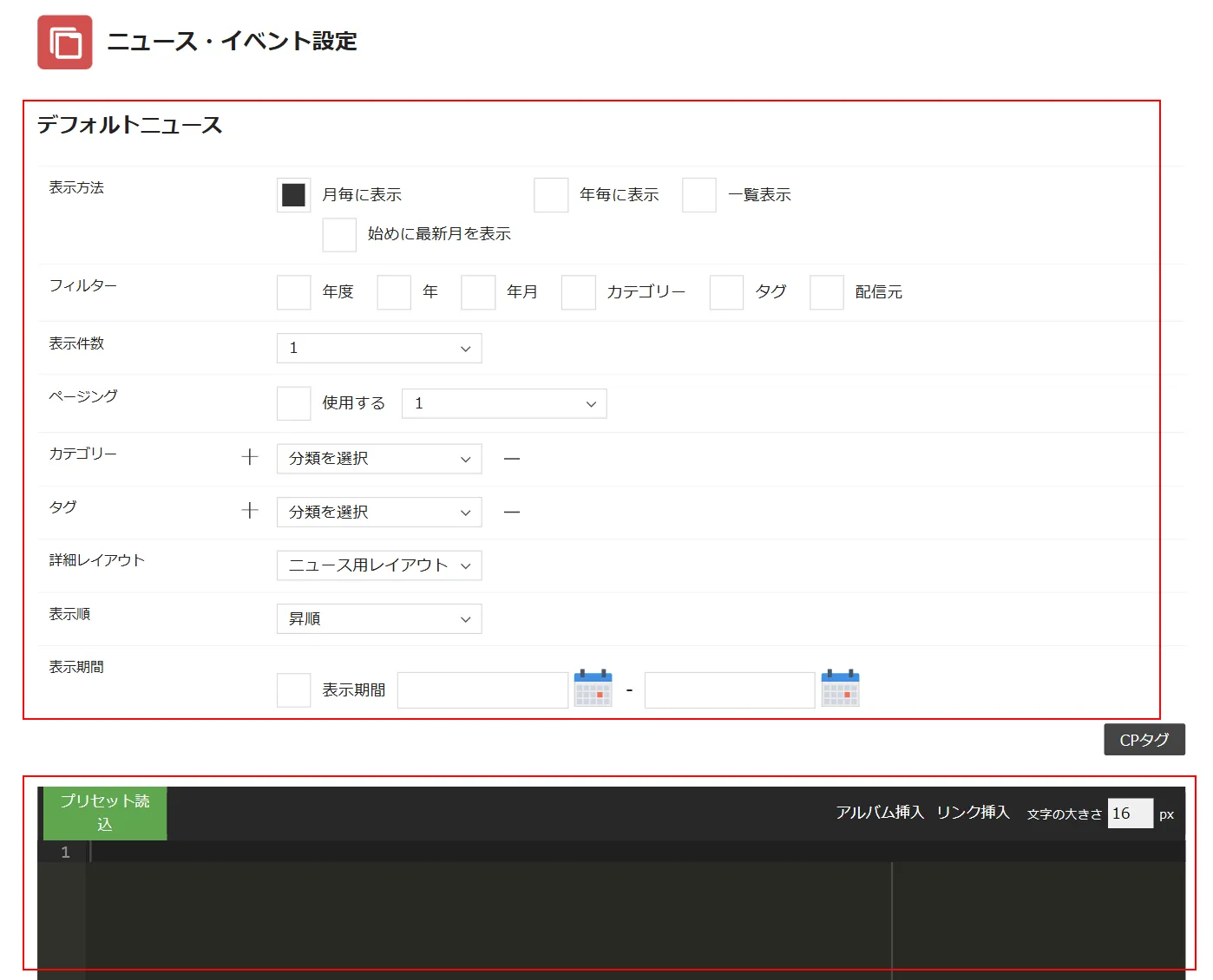Add a category row with the plus icon
This screenshot has height=980, width=1213.
click(x=250, y=457)
